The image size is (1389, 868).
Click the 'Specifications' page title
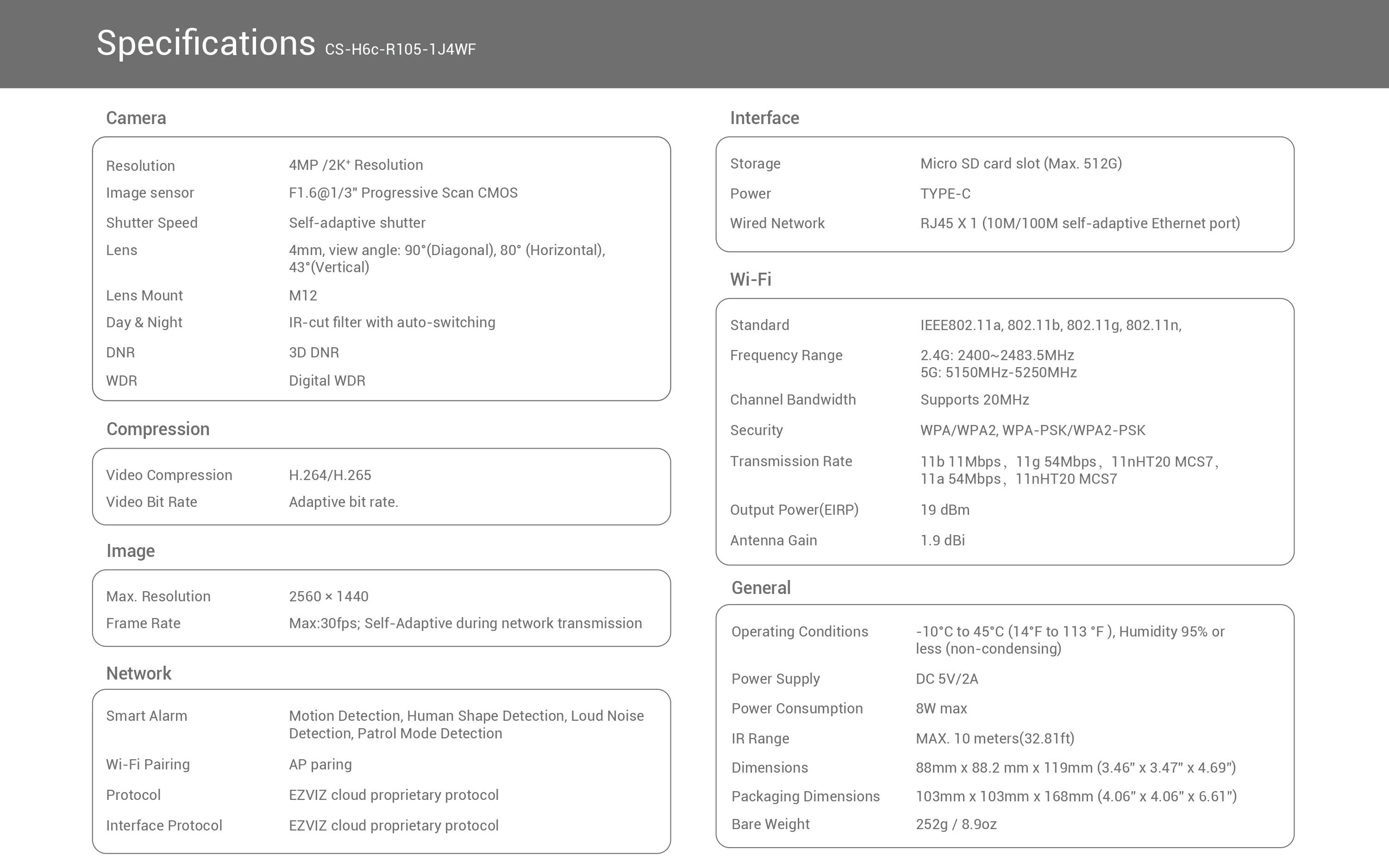pyautogui.click(x=206, y=44)
